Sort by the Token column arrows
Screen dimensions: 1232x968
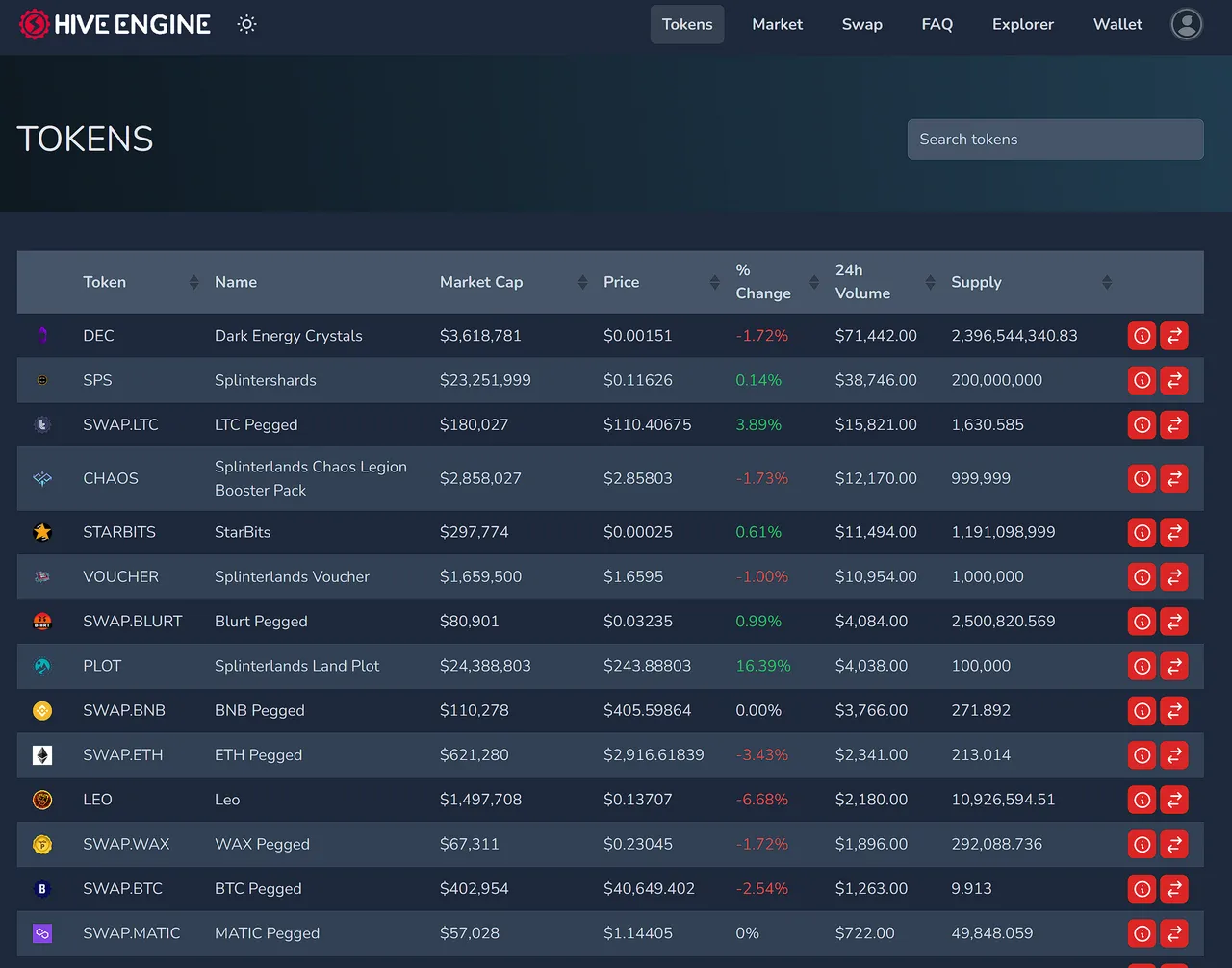click(x=194, y=282)
